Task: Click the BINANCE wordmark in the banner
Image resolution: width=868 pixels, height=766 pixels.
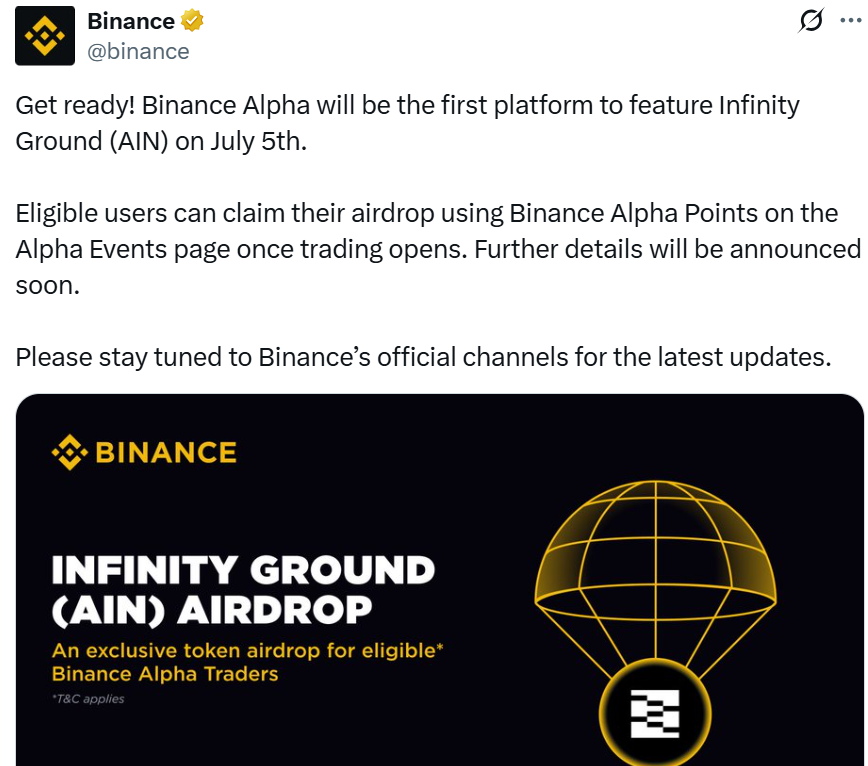Action: [x=166, y=452]
